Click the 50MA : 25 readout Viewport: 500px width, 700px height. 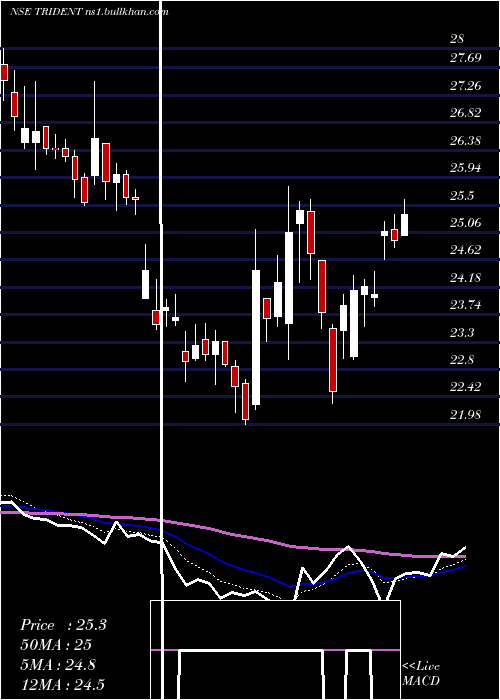[x=56, y=645]
